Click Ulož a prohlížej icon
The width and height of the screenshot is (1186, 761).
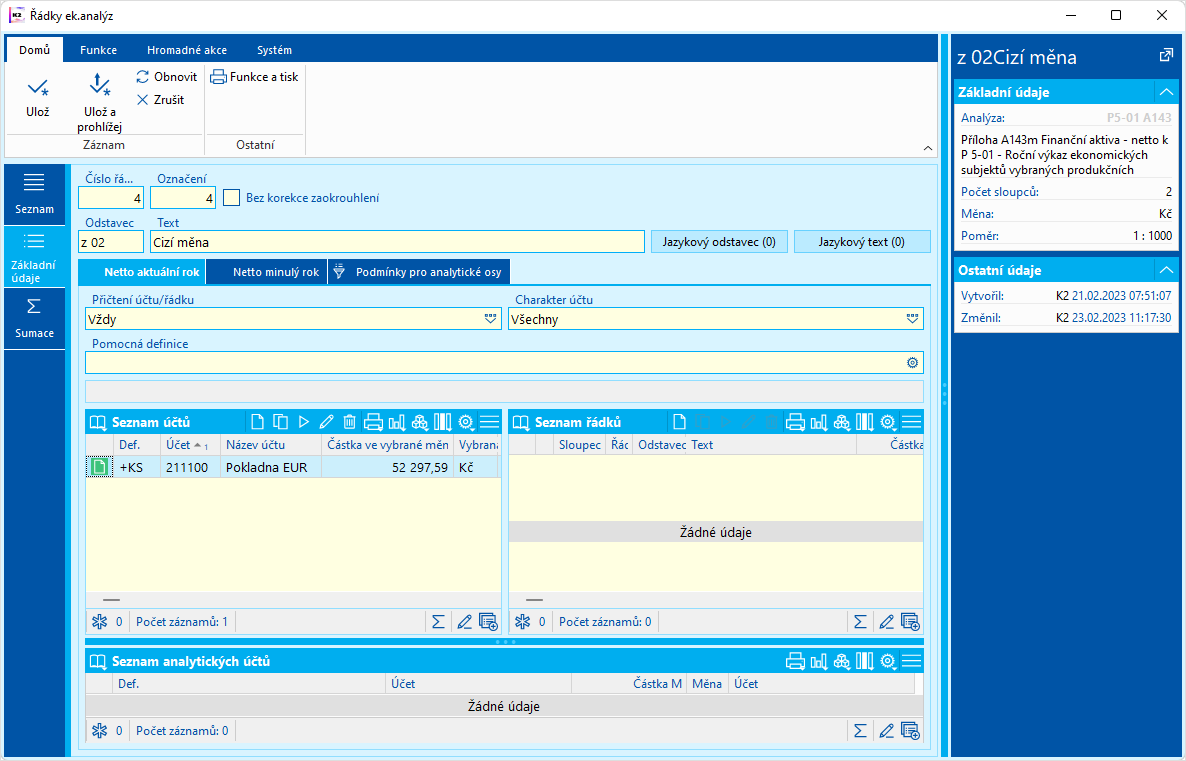tap(99, 85)
